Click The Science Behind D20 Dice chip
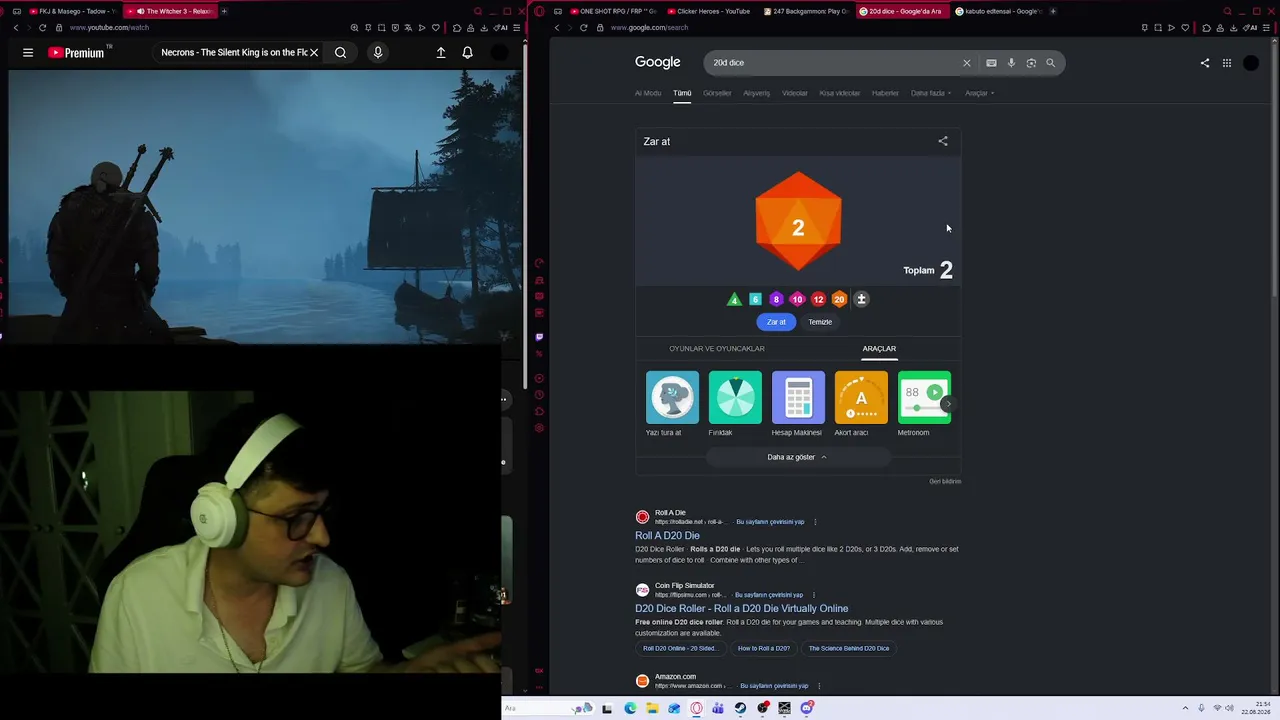This screenshot has width=1280, height=720. (x=849, y=648)
